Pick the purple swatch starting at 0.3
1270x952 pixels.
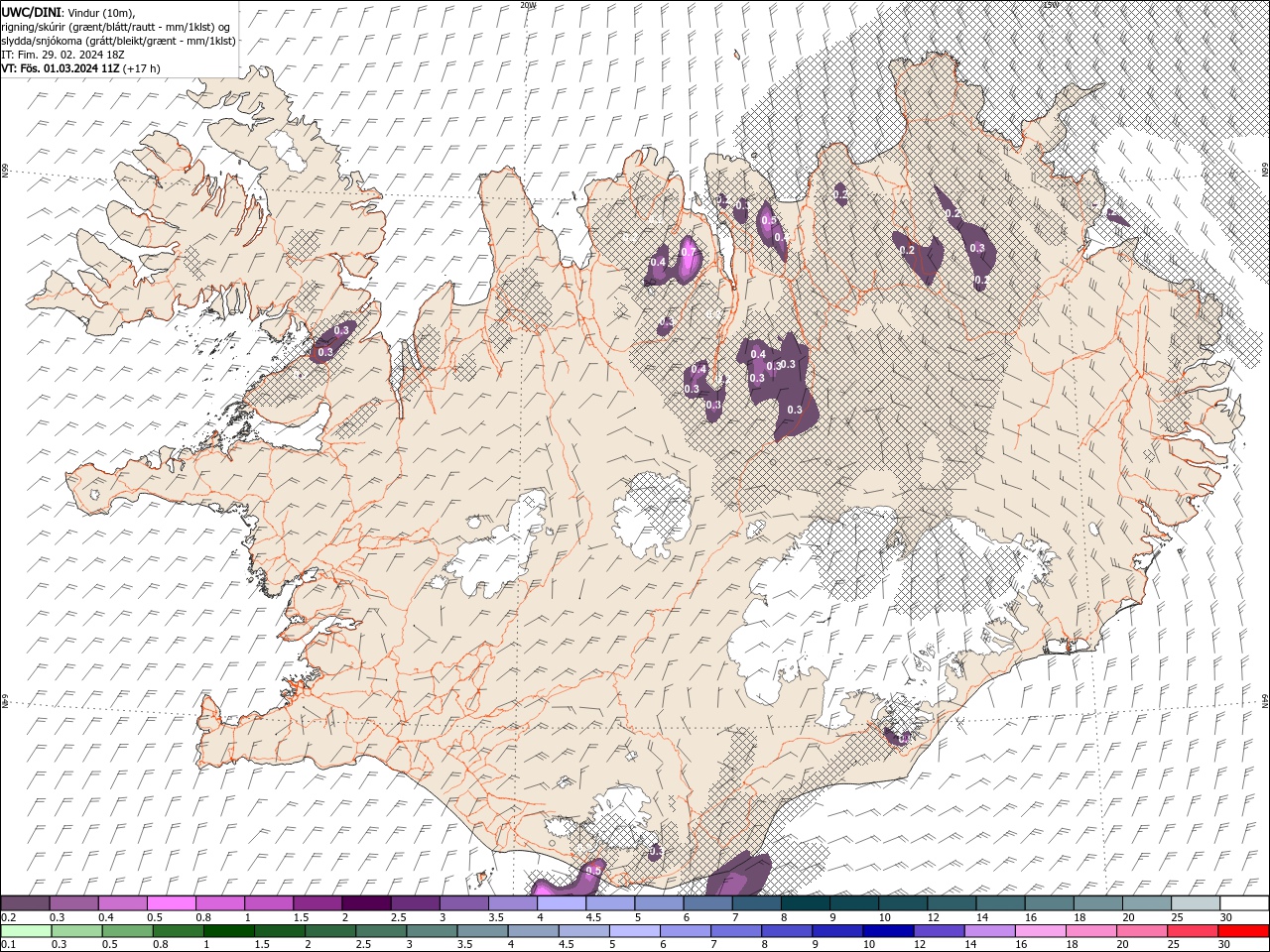[x=73, y=903]
